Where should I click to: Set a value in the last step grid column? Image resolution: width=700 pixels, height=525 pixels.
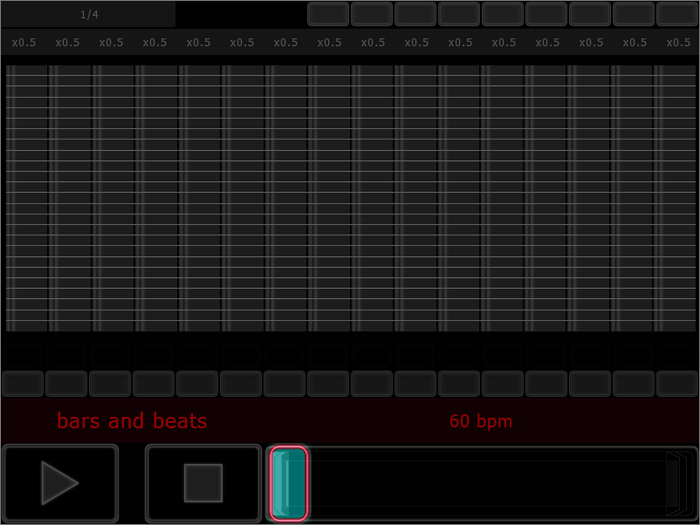tap(675, 198)
